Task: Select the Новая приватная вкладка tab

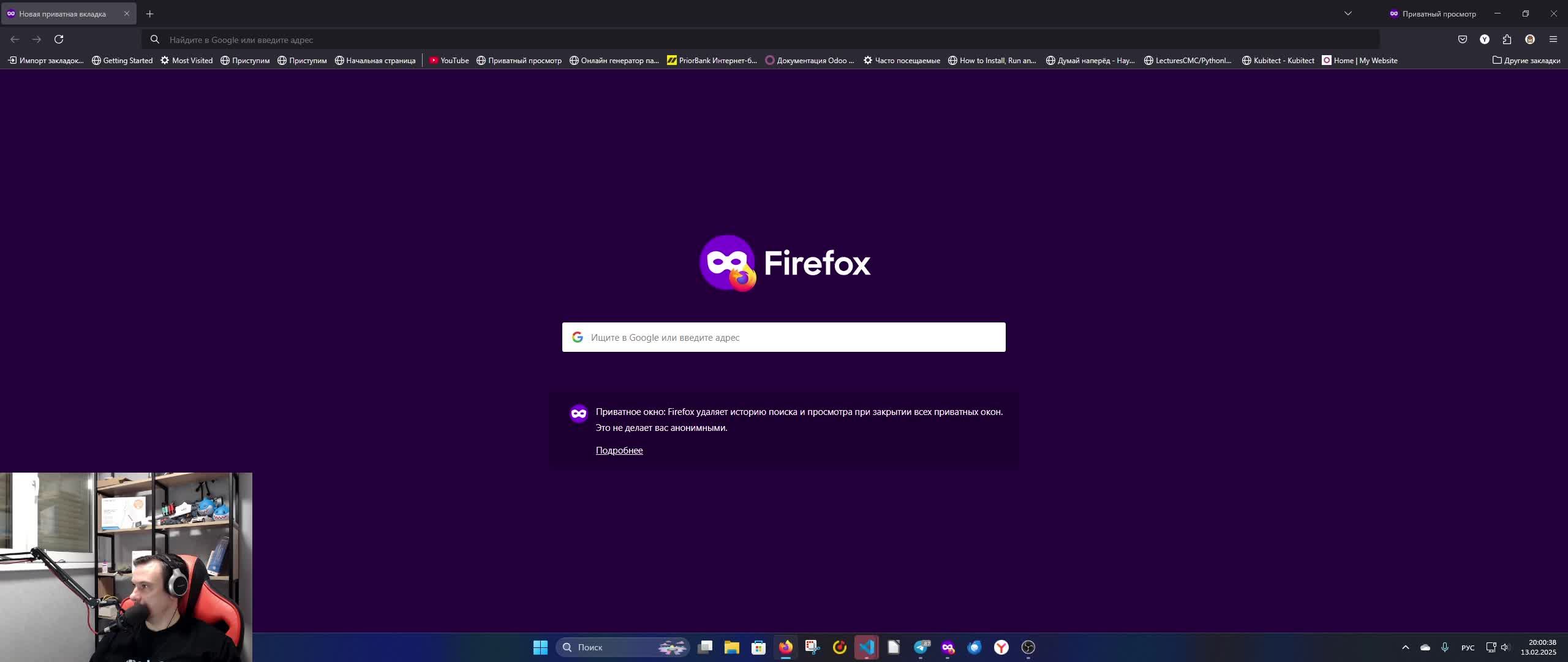Action: point(62,13)
